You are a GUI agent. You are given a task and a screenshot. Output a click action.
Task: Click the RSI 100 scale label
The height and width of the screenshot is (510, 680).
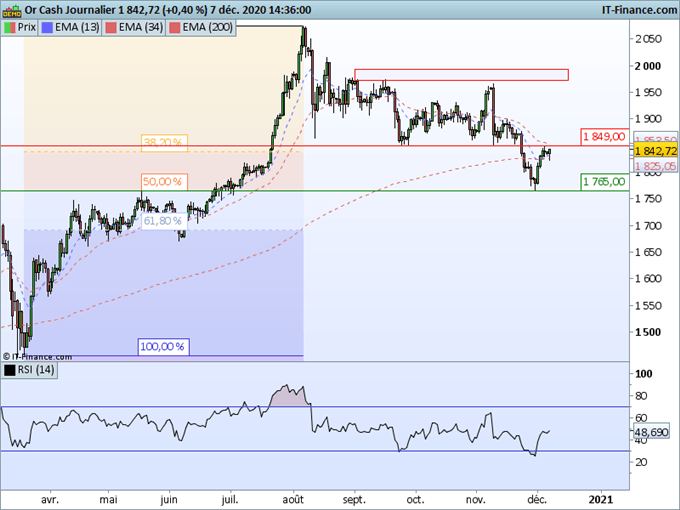644,374
